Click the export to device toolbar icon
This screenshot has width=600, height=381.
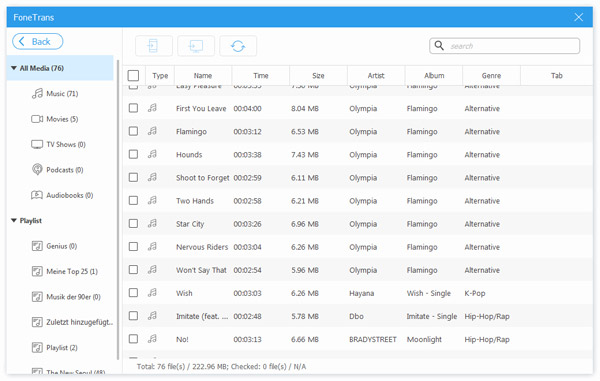[153, 46]
